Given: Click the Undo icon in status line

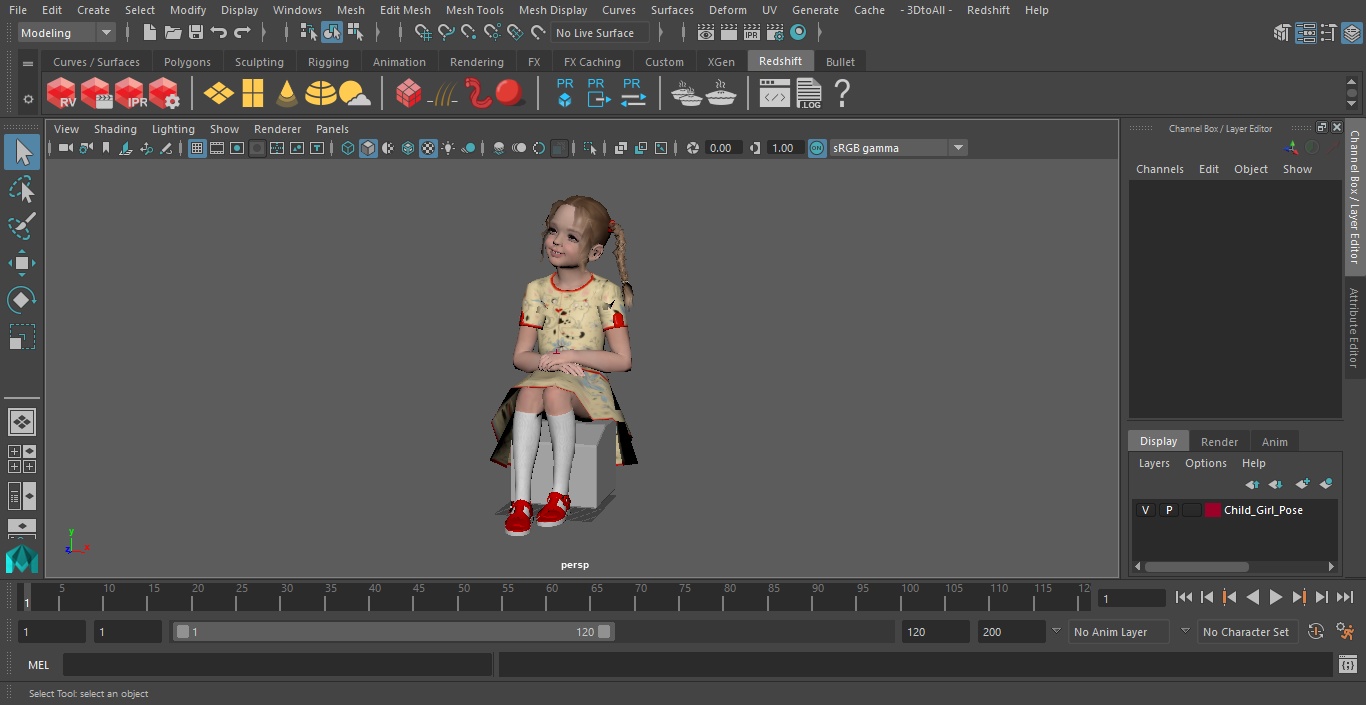Looking at the screenshot, I should [x=219, y=33].
